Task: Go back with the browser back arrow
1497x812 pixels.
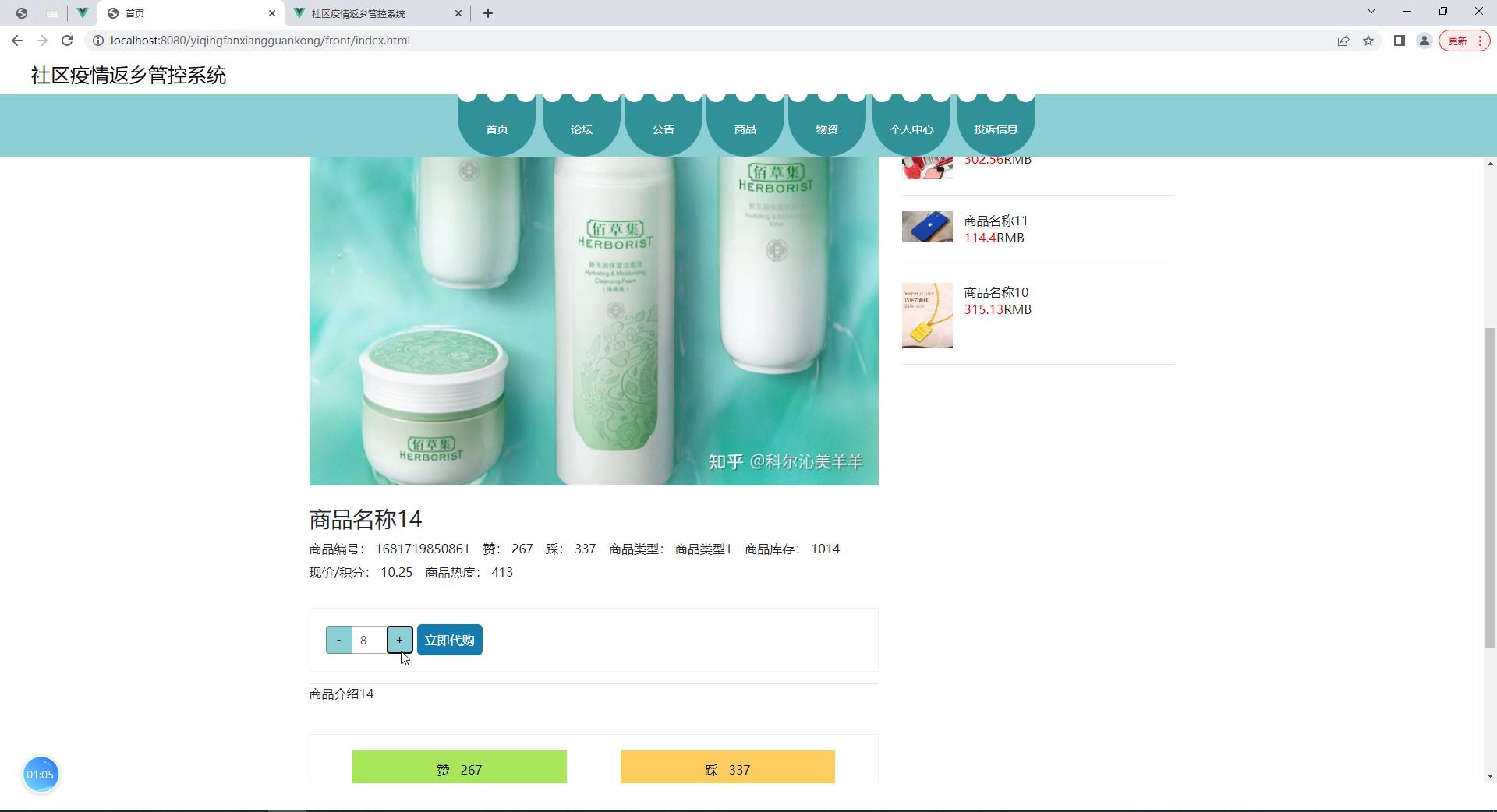Action: pos(17,41)
